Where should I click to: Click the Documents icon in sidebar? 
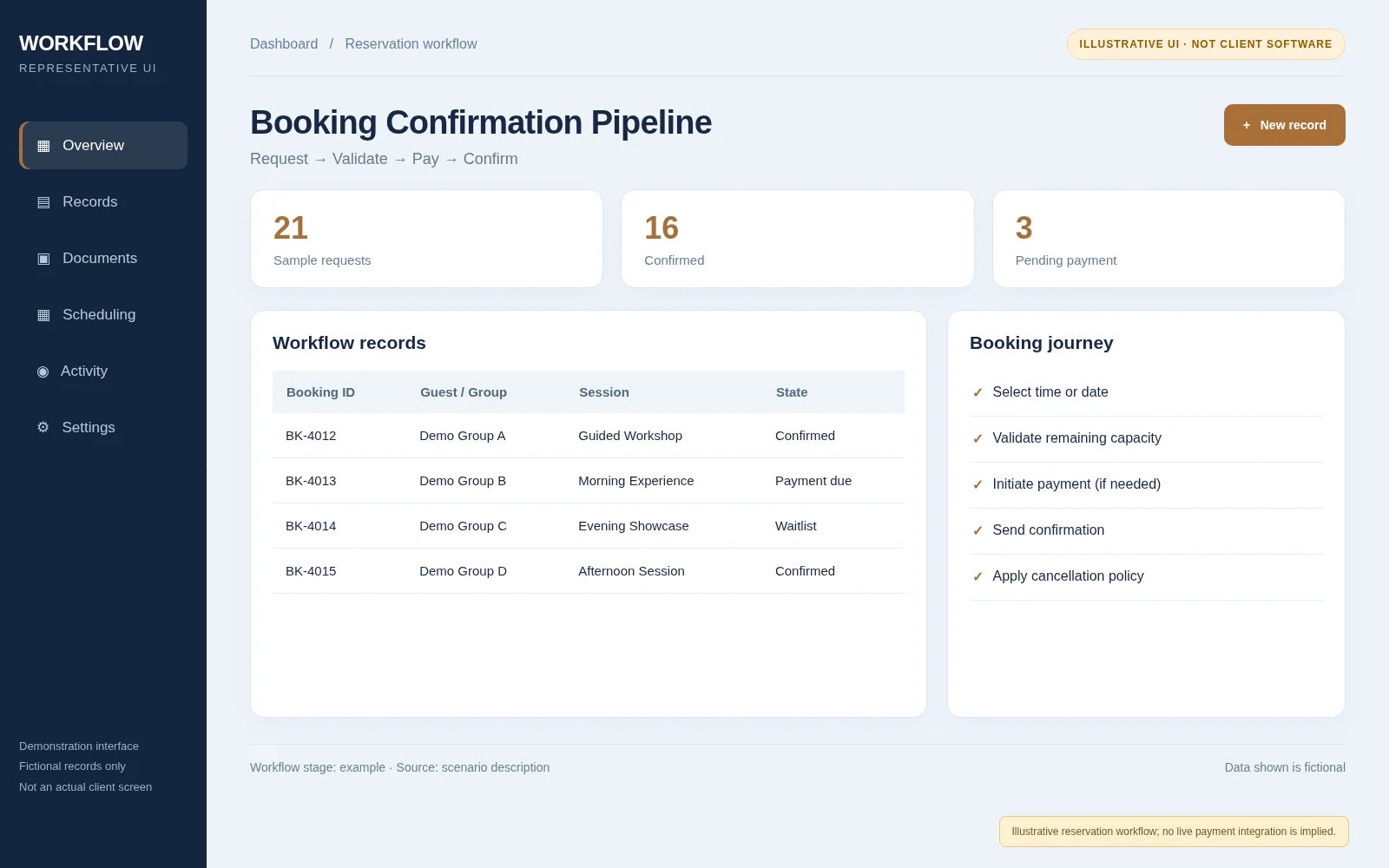[43, 259]
